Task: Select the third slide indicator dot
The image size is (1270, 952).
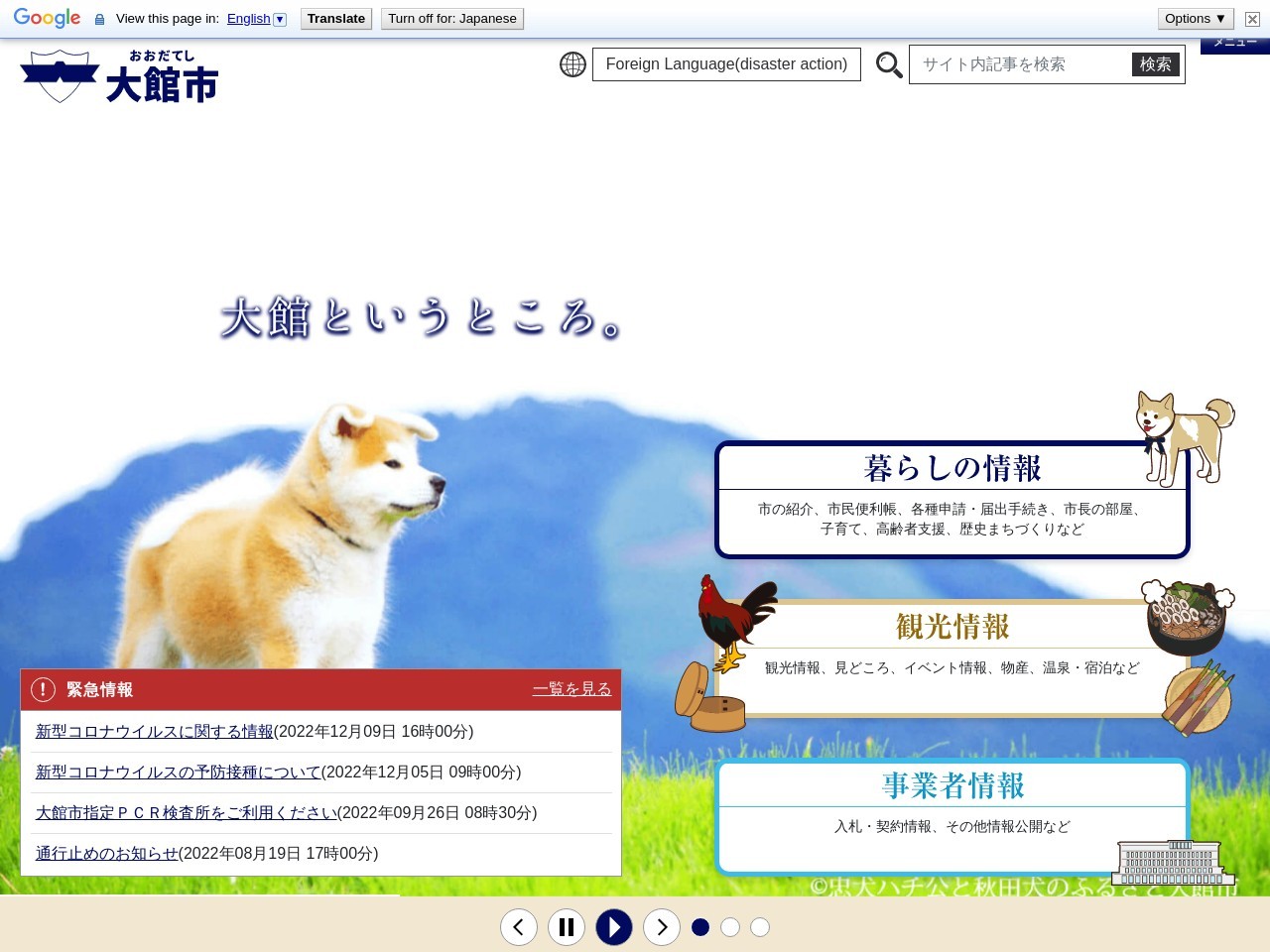Action: pos(760,927)
